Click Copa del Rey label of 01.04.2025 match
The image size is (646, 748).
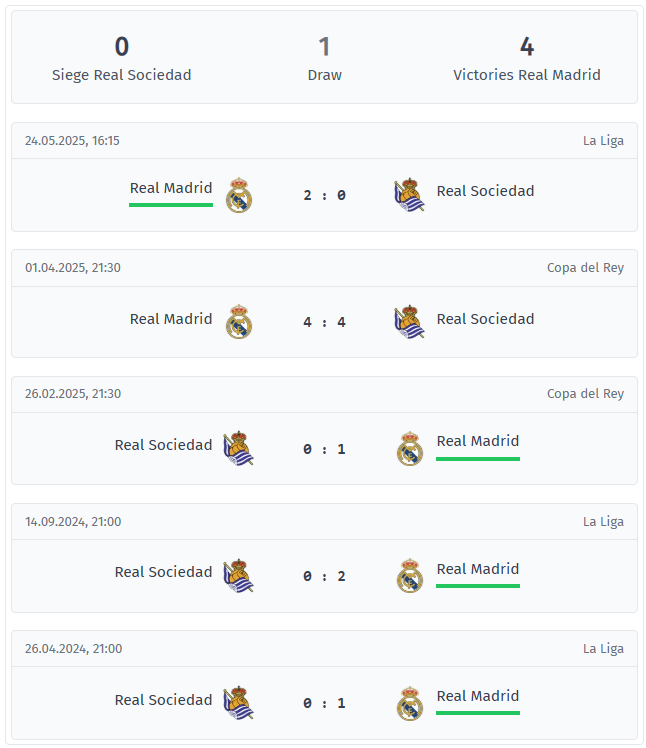pyautogui.click(x=585, y=268)
